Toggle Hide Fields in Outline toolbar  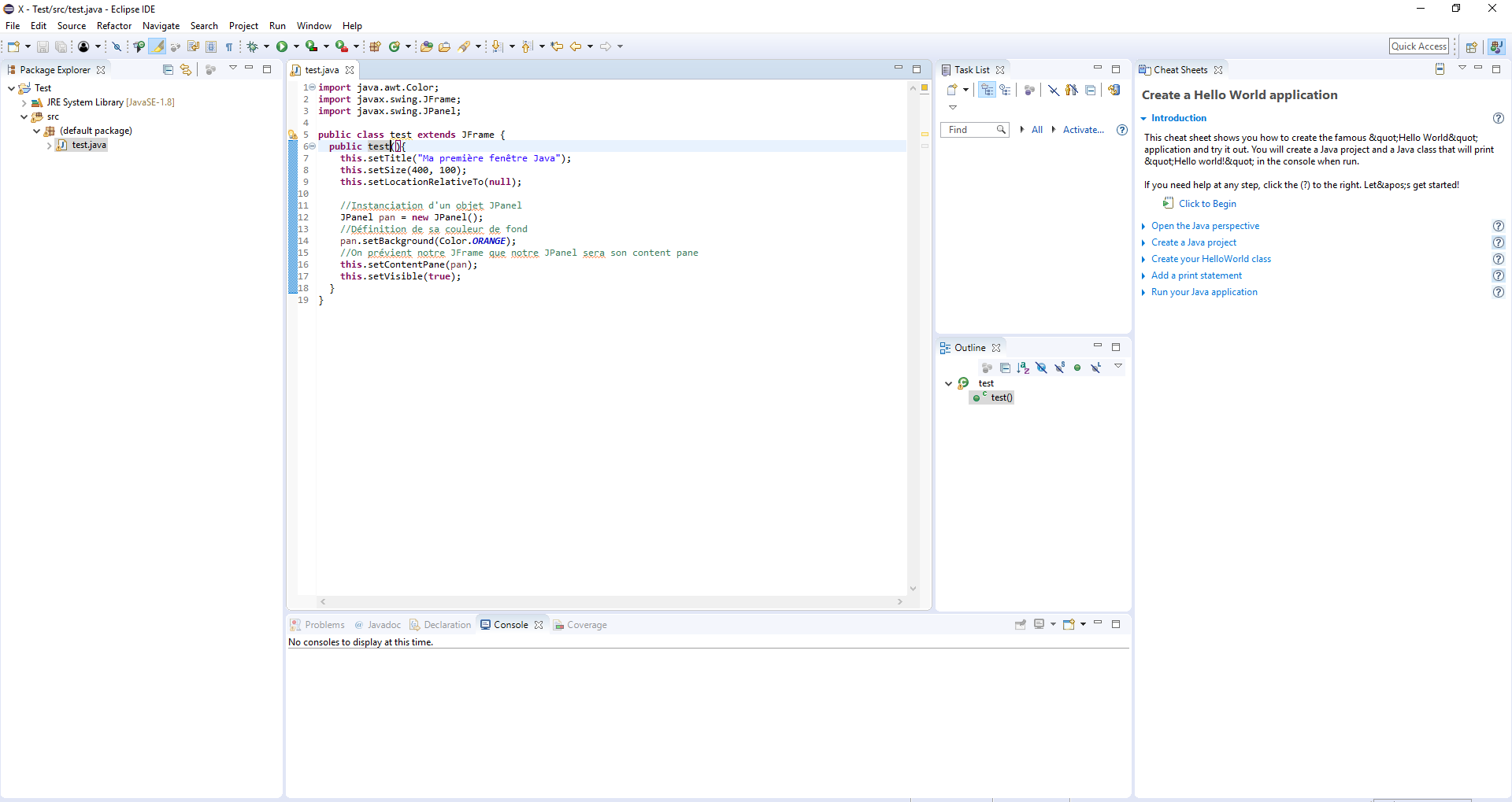coord(1041,368)
